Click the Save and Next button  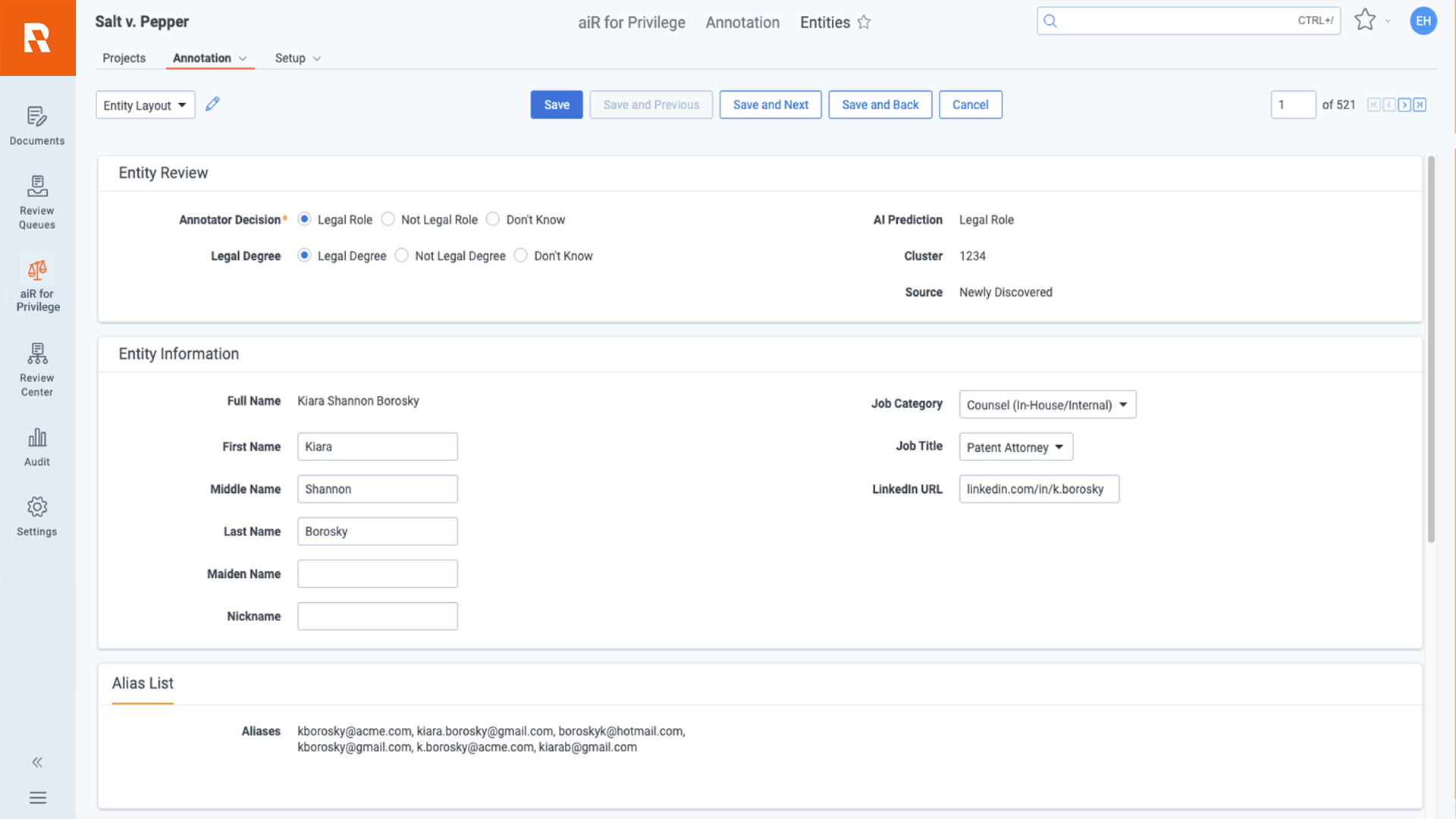(770, 105)
